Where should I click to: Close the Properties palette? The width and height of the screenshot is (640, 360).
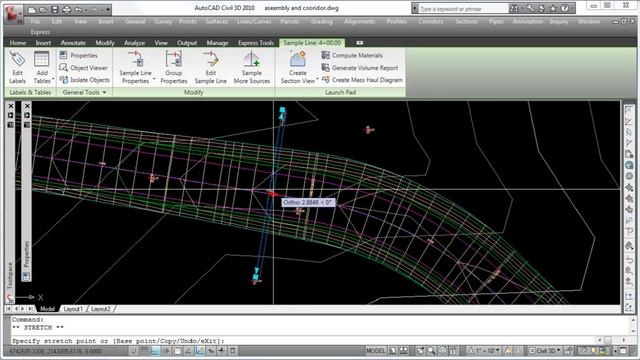click(27, 106)
